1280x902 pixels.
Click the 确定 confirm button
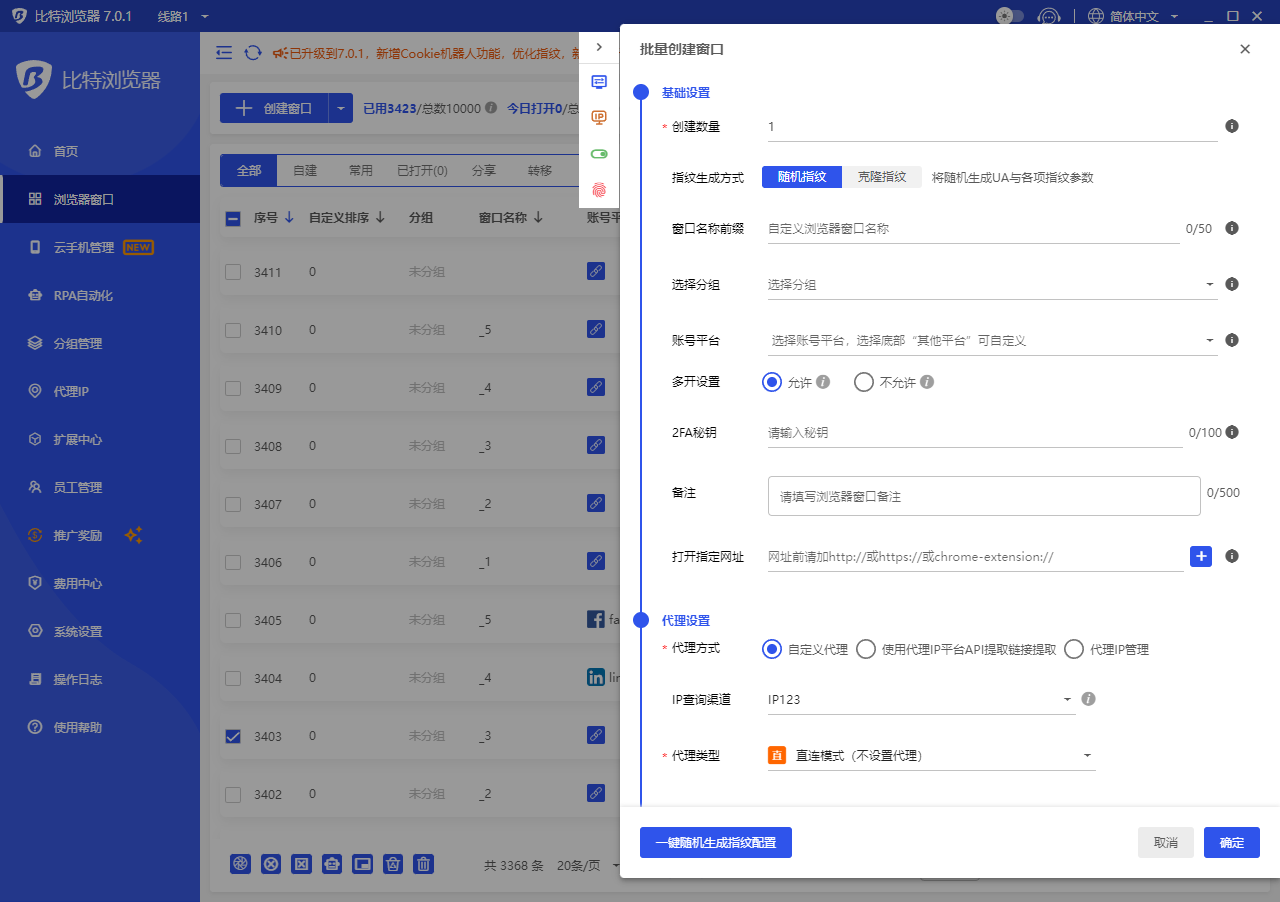1231,843
